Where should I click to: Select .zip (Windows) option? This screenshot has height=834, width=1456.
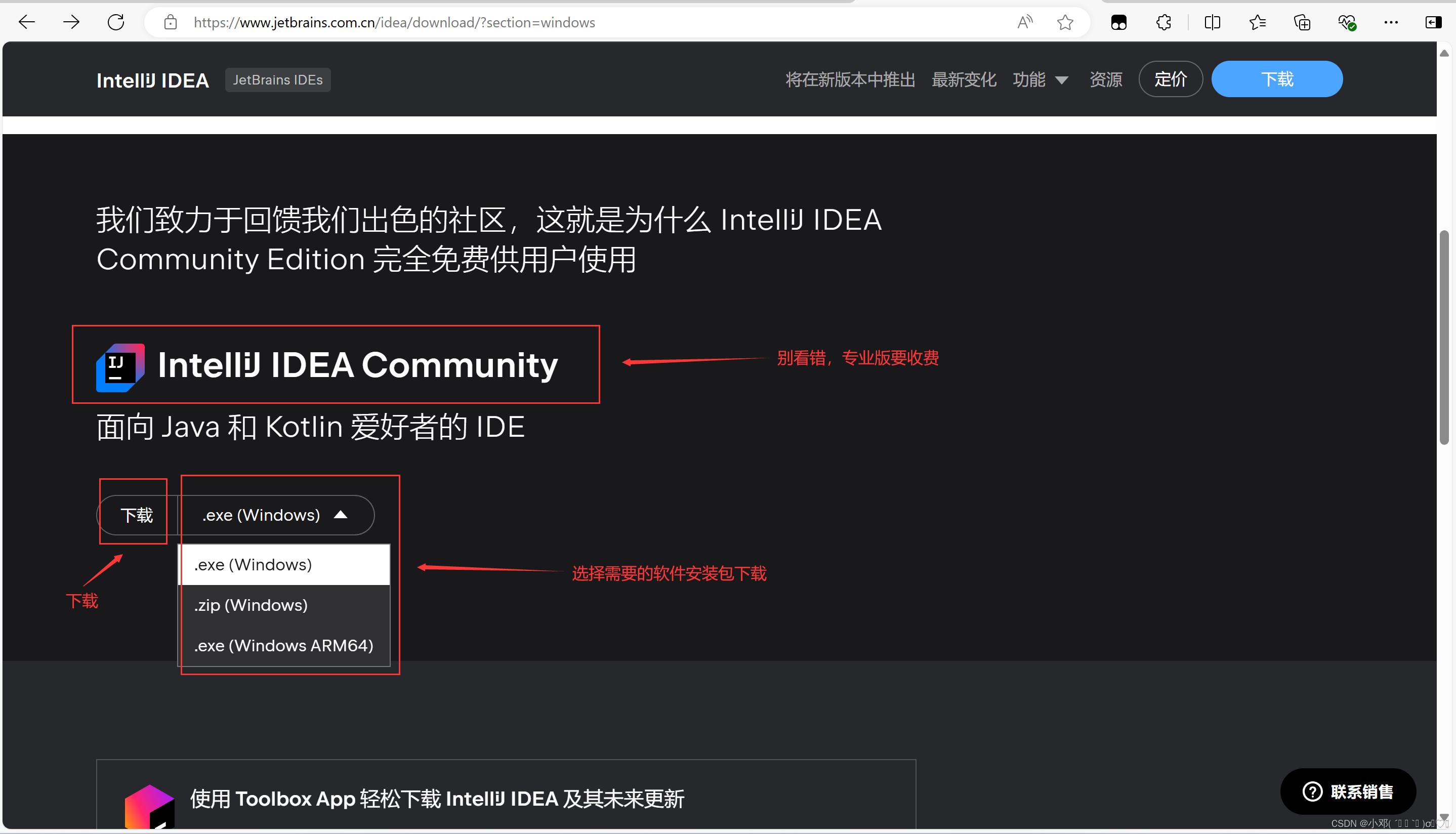point(284,605)
